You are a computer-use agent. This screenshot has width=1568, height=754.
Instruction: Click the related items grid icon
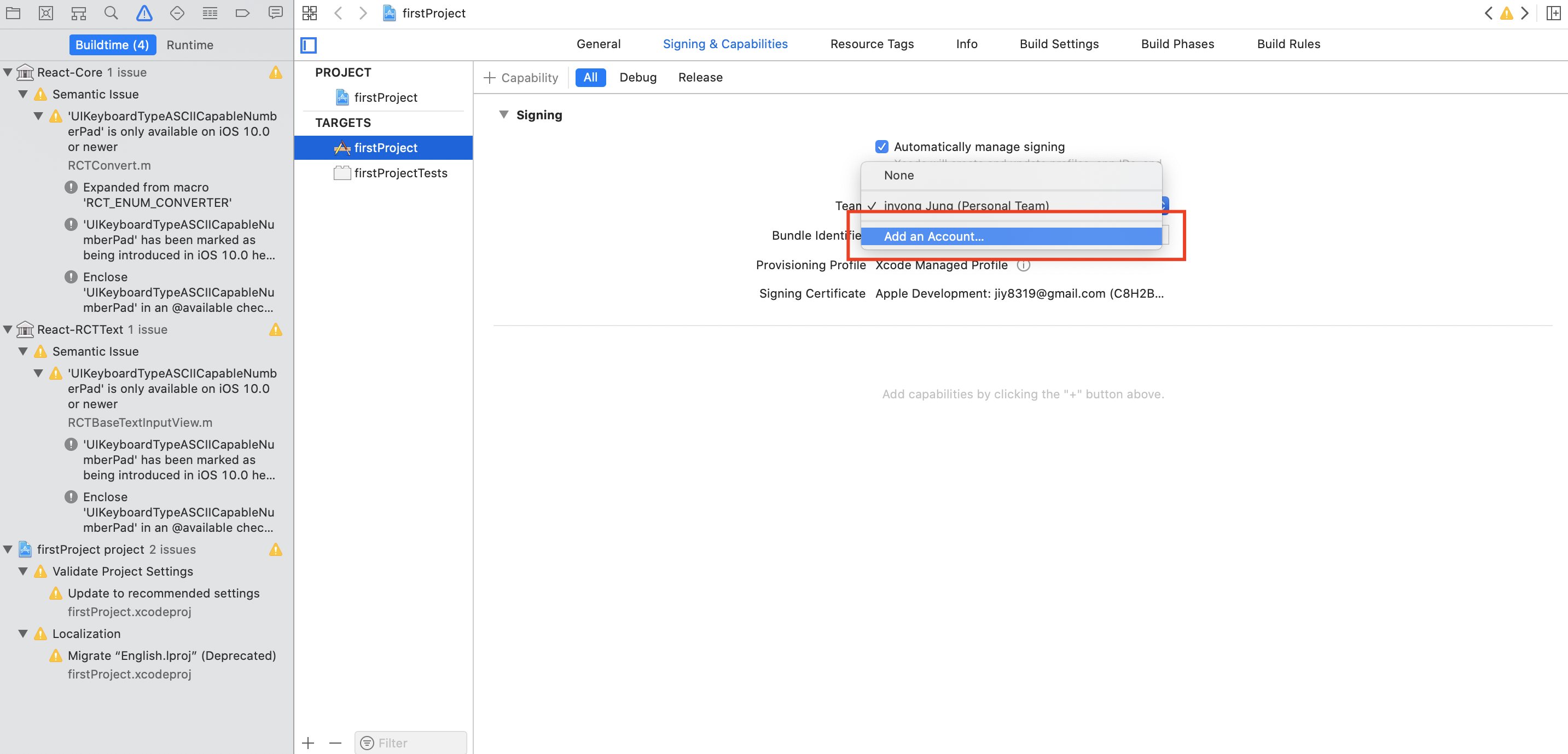(x=310, y=13)
